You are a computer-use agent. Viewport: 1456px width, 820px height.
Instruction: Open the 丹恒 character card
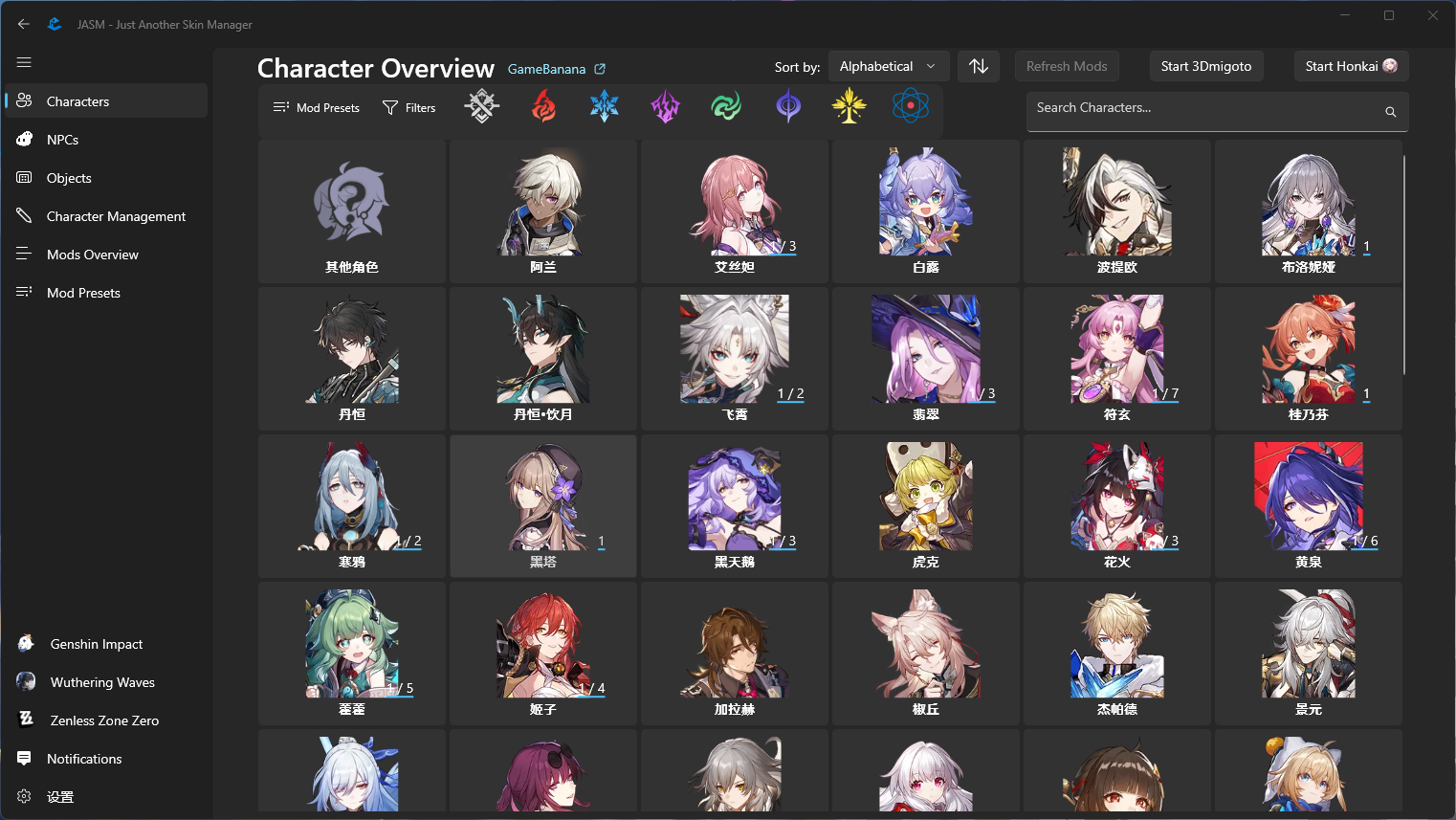tap(352, 359)
